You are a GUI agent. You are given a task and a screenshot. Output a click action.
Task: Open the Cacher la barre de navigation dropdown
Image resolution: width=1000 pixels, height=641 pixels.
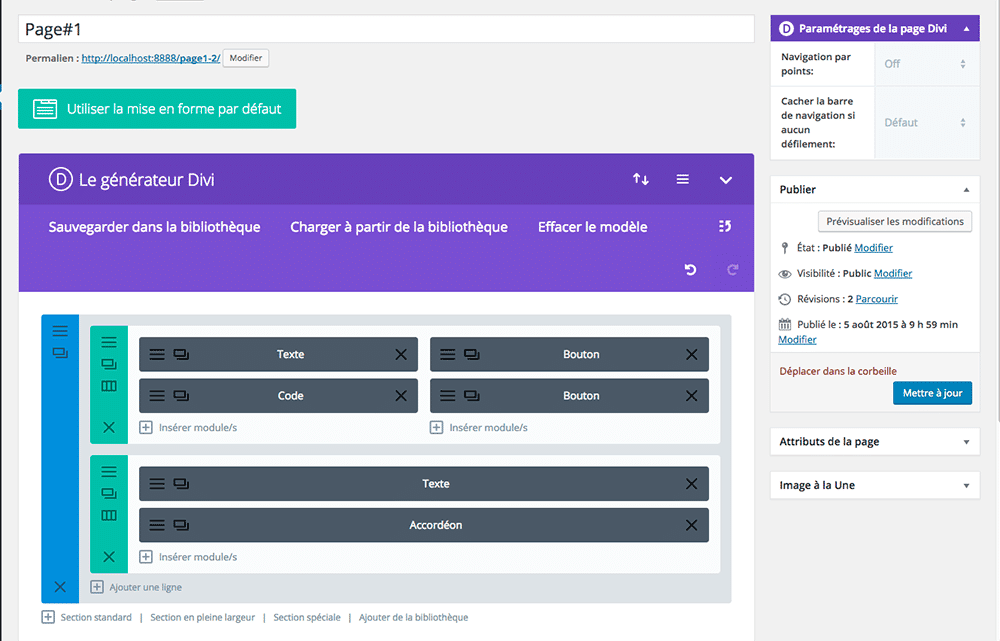coord(925,123)
